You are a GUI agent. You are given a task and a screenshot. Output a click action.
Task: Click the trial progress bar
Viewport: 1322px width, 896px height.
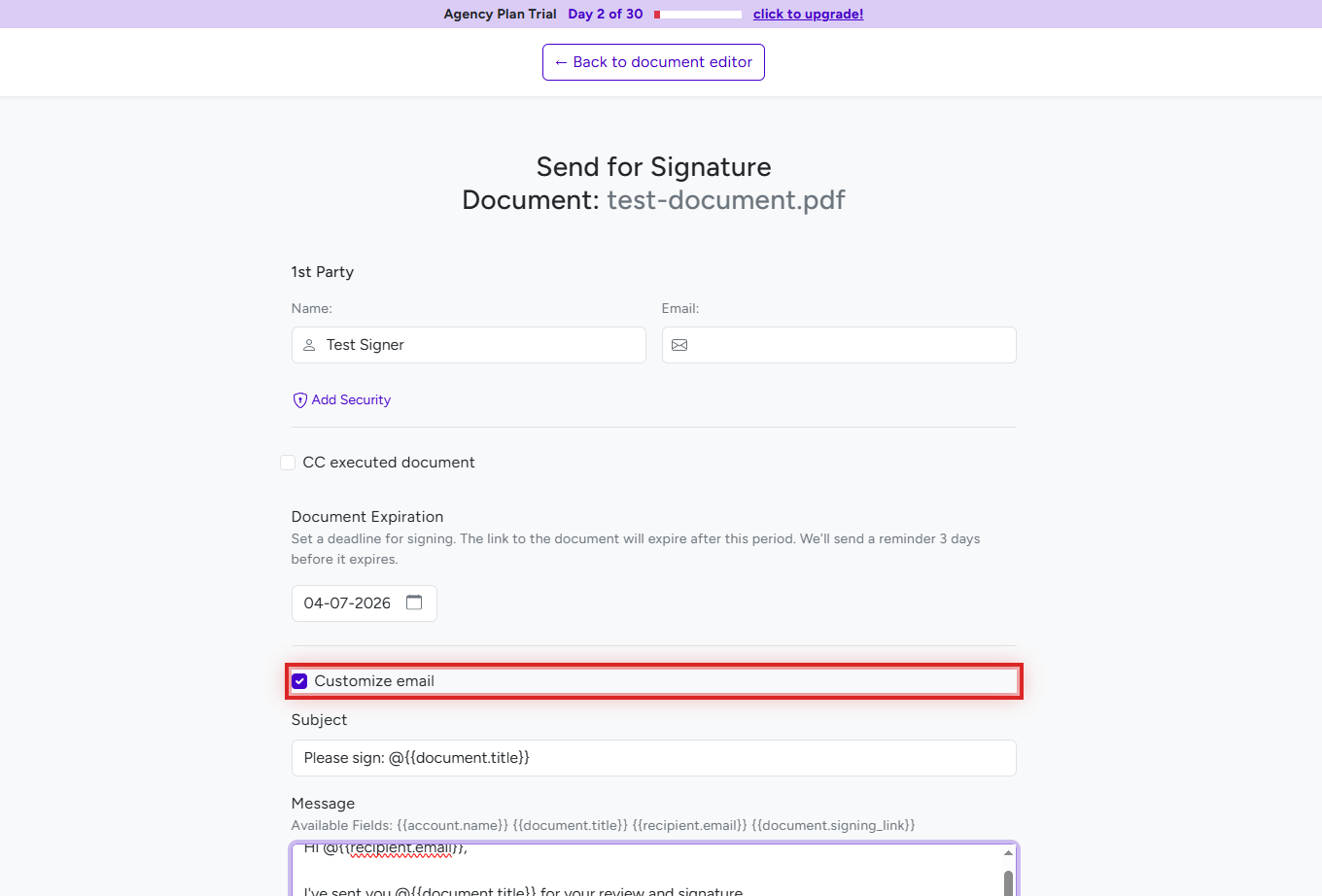697,14
